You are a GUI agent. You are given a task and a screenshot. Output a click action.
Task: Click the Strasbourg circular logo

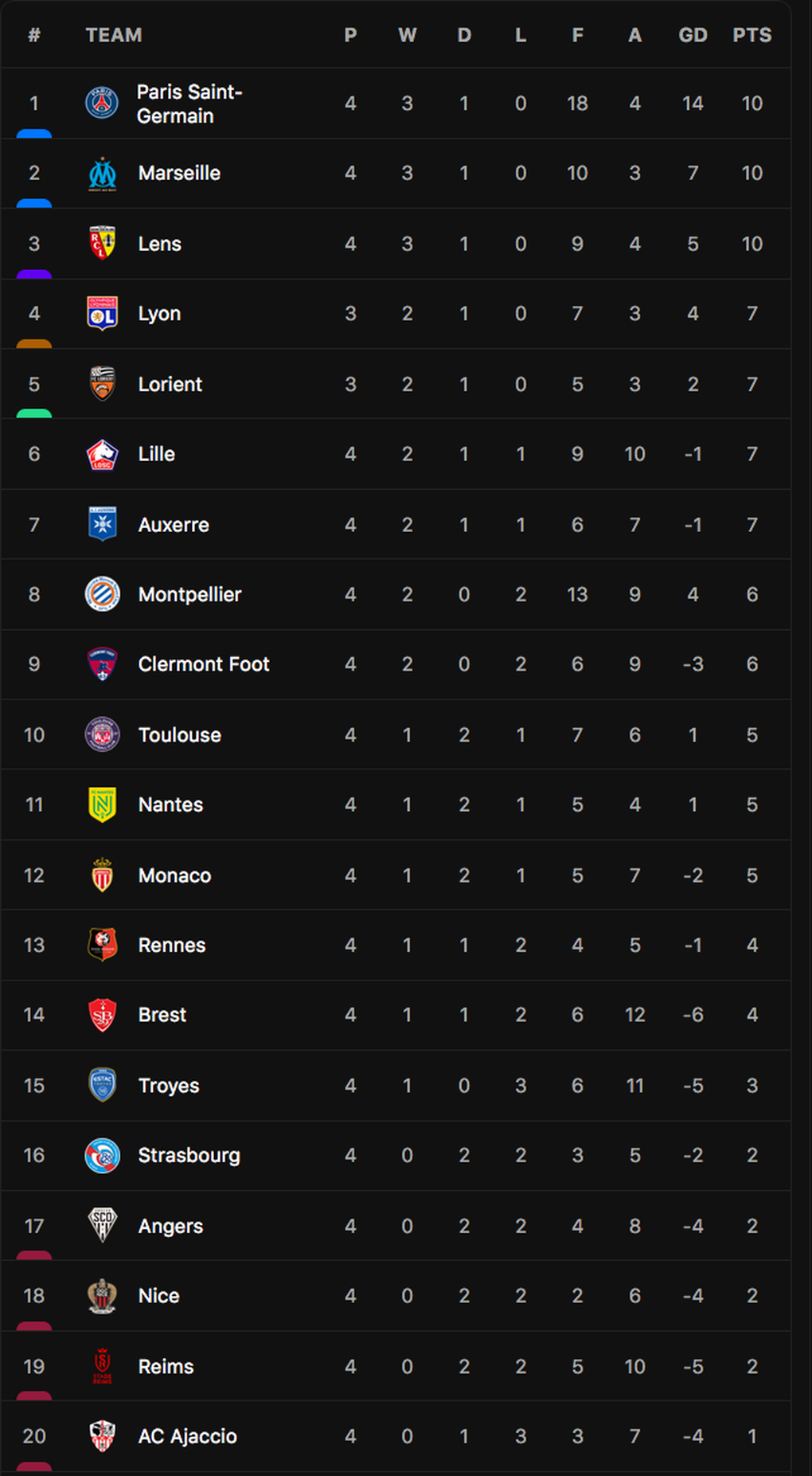point(102,1155)
